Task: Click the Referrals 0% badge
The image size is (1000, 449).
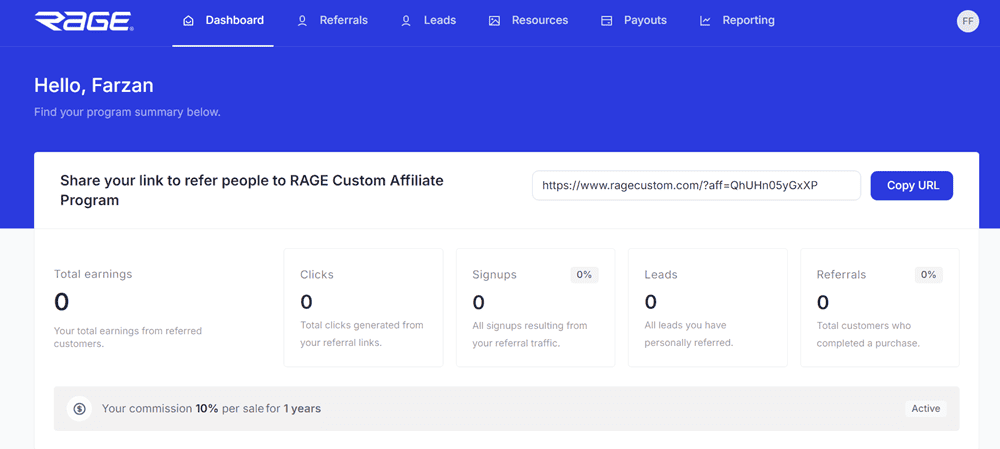Action: pyautogui.click(x=928, y=275)
